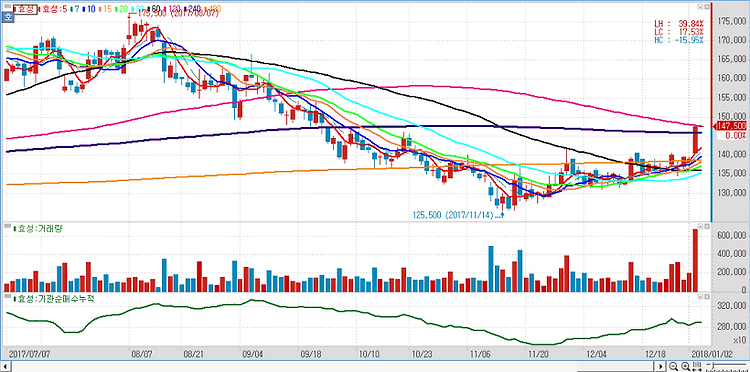Click the LH 39.84% readout
The width and height of the screenshot is (750, 372).
click(x=679, y=23)
